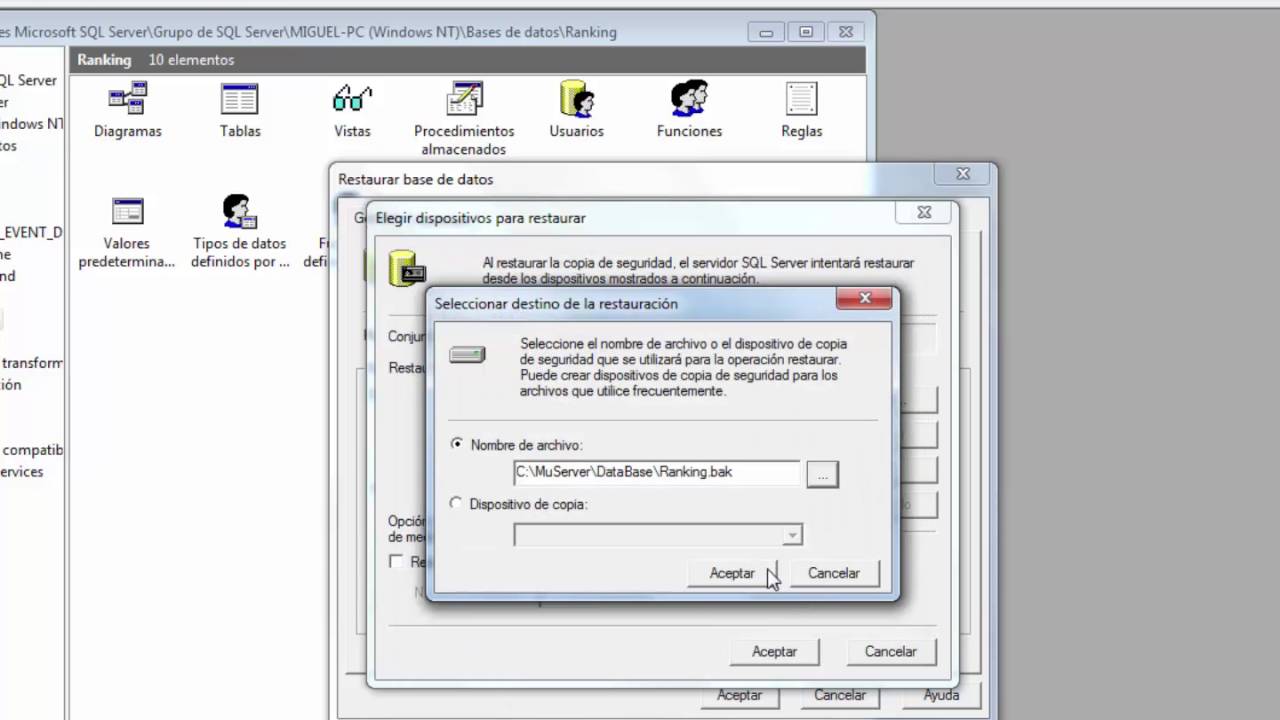Viewport: 1280px width, 720px height.
Task: Click Ayuda in Restaurar base de datos dialog
Action: 941,695
